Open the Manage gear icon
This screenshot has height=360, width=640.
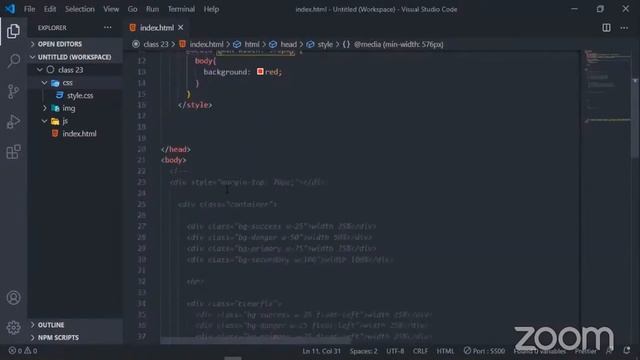(13, 327)
